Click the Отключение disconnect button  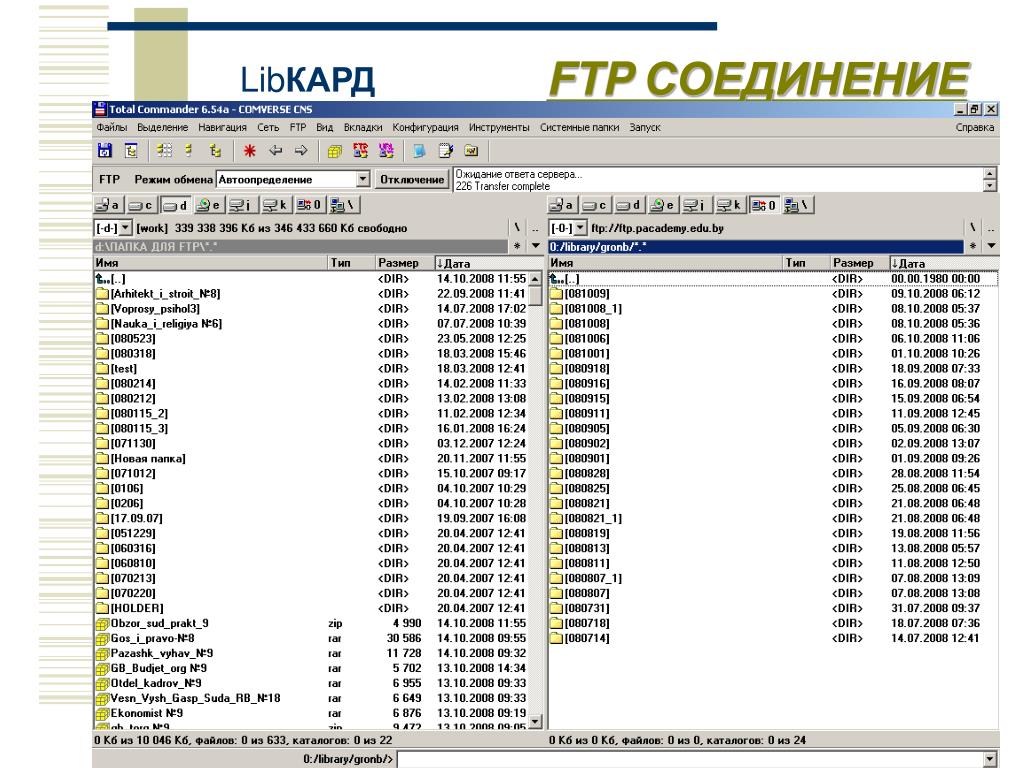pos(411,179)
